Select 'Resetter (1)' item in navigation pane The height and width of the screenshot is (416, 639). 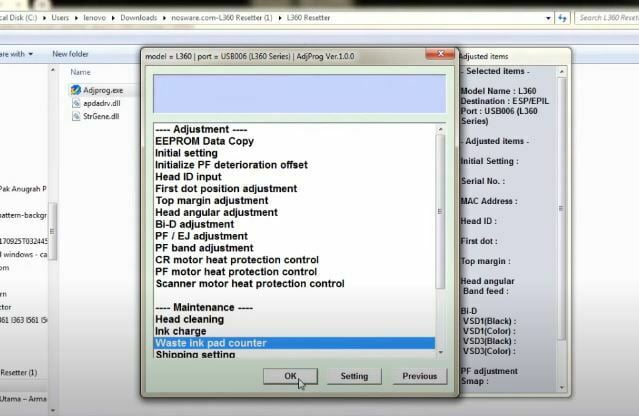19,372
